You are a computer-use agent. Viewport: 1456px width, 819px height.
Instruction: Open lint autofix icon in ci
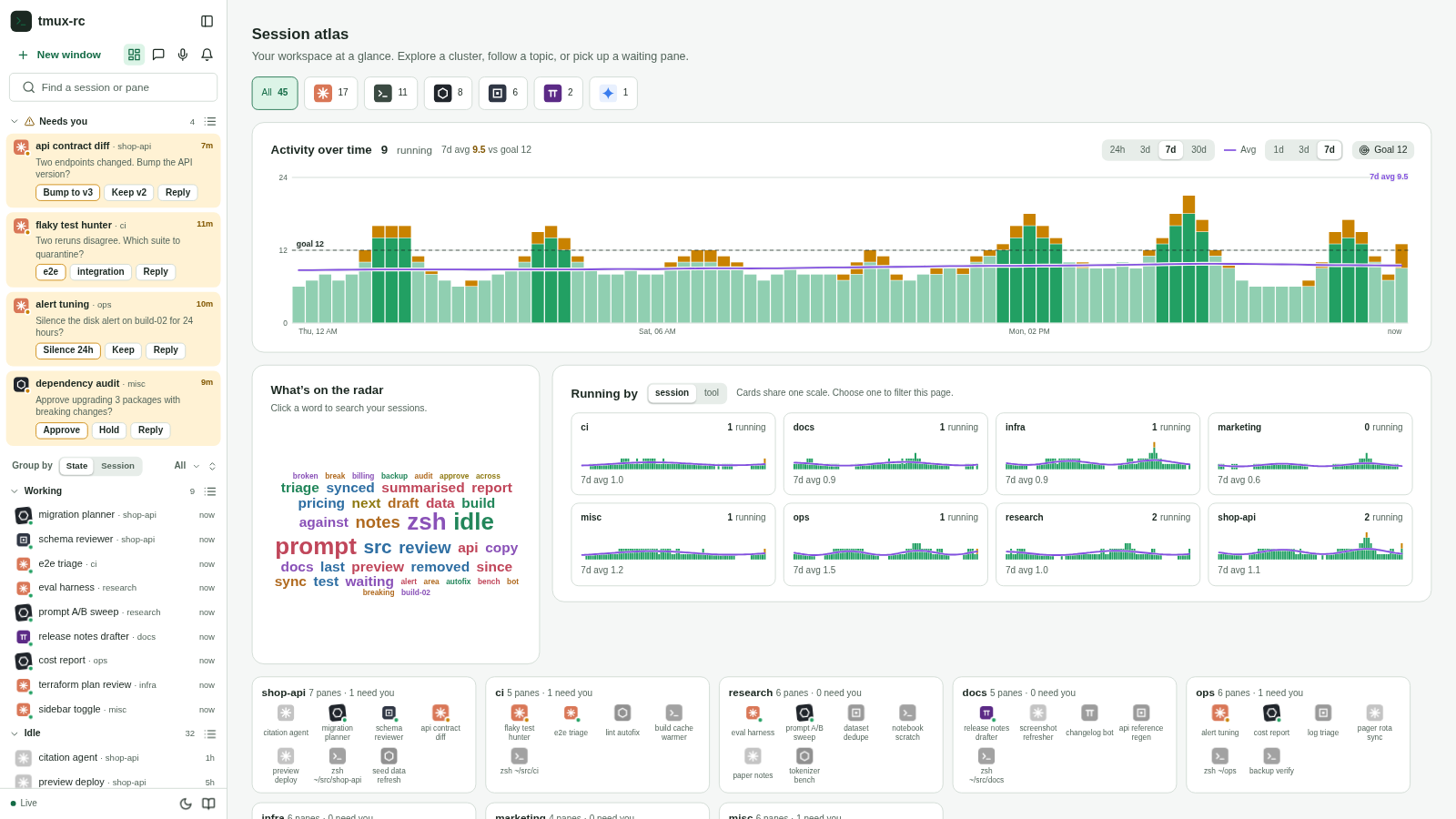point(622,713)
